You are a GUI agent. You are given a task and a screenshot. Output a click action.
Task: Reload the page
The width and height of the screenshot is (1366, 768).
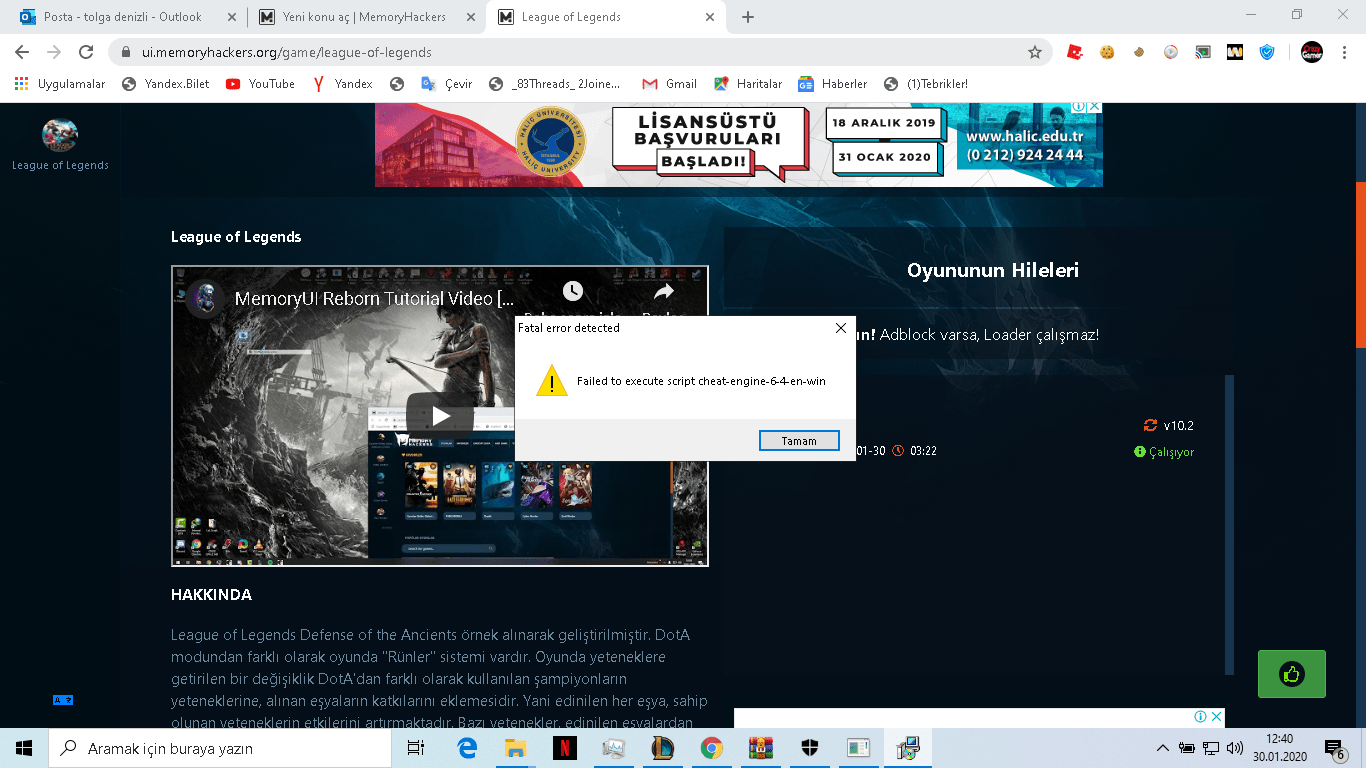pos(86,52)
